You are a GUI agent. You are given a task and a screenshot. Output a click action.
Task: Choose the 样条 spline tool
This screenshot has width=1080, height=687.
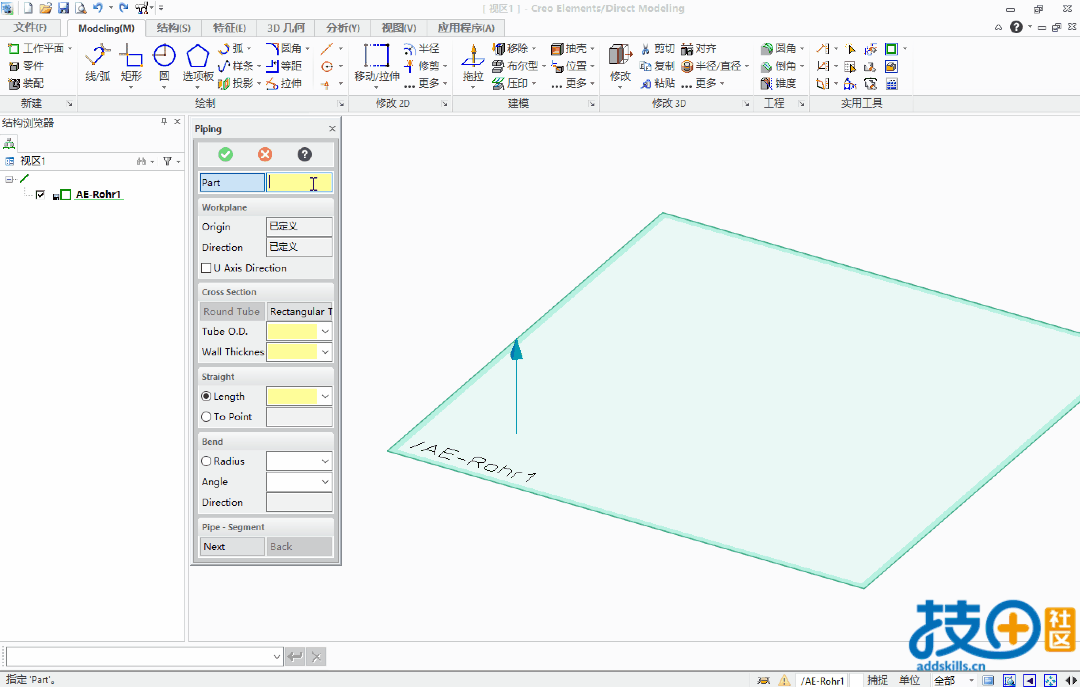pos(236,66)
